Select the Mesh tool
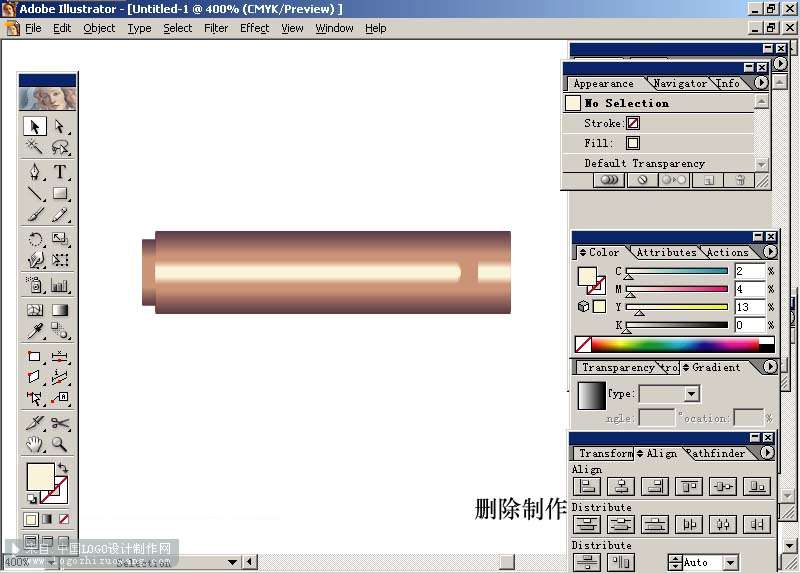 tap(35, 310)
